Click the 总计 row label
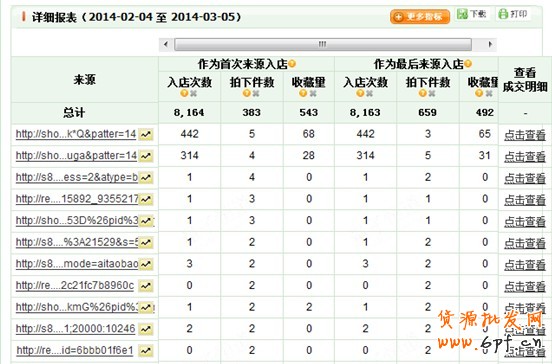This screenshot has width=552, height=364. tap(74, 113)
